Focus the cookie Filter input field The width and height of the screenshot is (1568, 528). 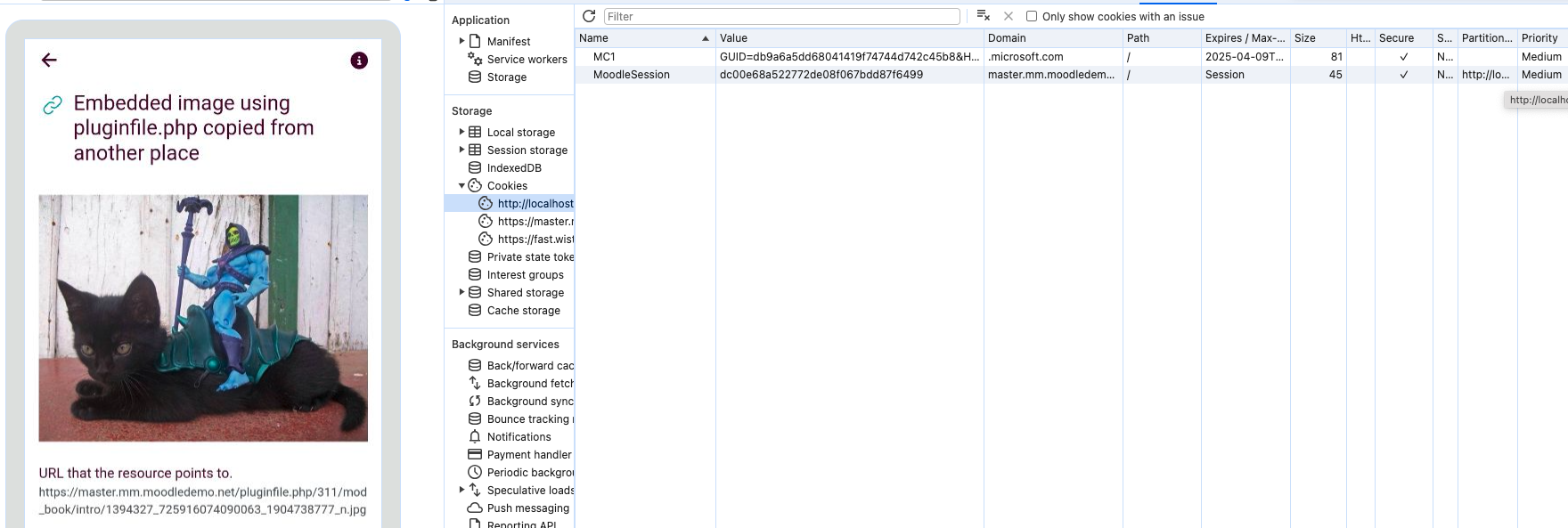click(781, 16)
